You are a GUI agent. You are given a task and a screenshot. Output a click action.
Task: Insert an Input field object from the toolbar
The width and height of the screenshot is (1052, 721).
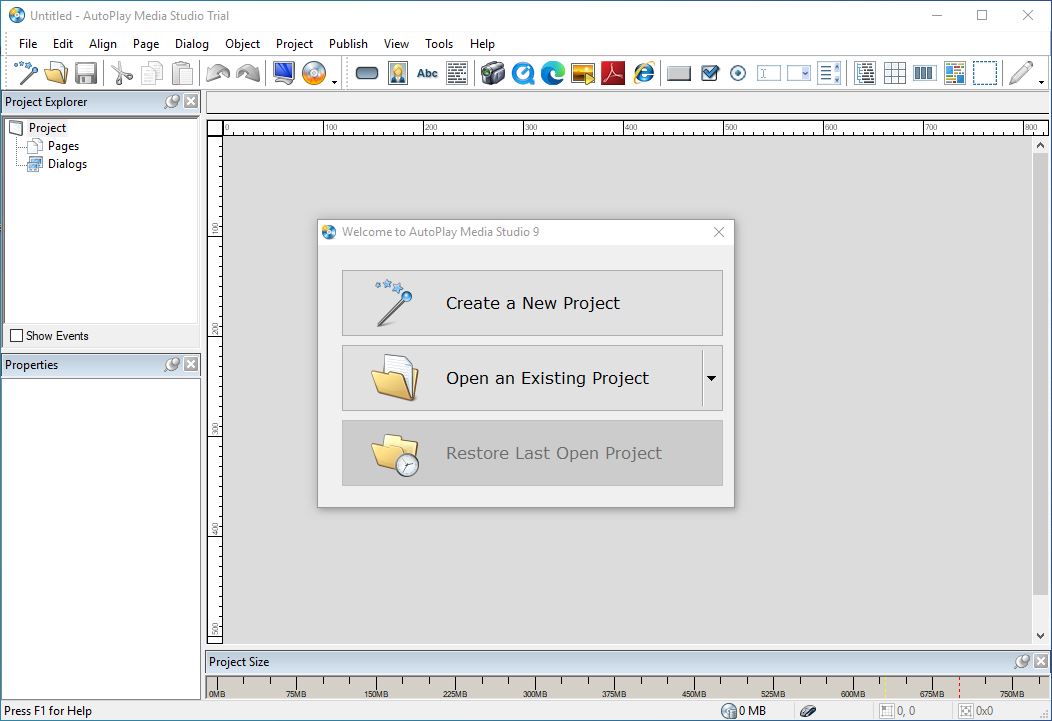click(768, 72)
